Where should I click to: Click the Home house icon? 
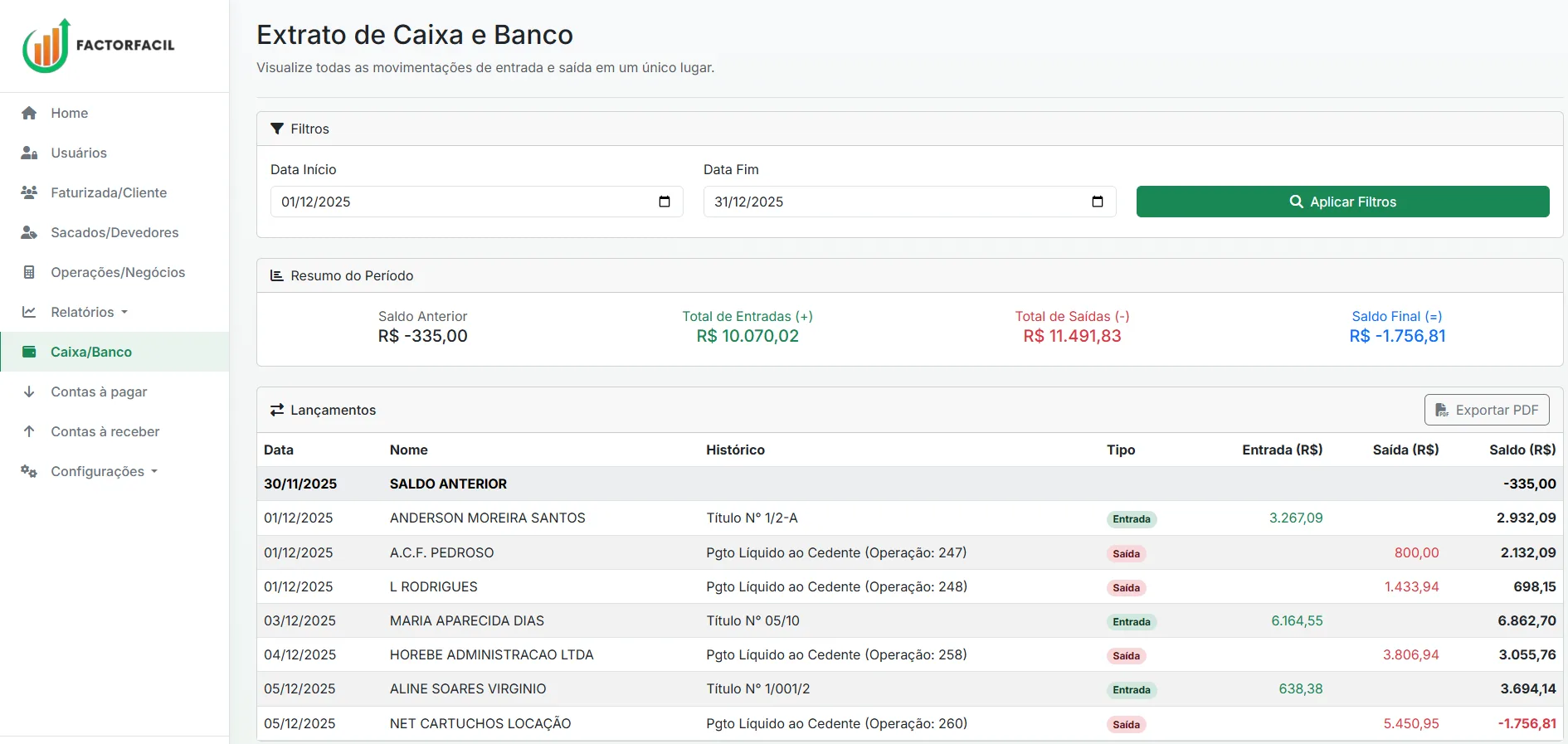click(29, 113)
